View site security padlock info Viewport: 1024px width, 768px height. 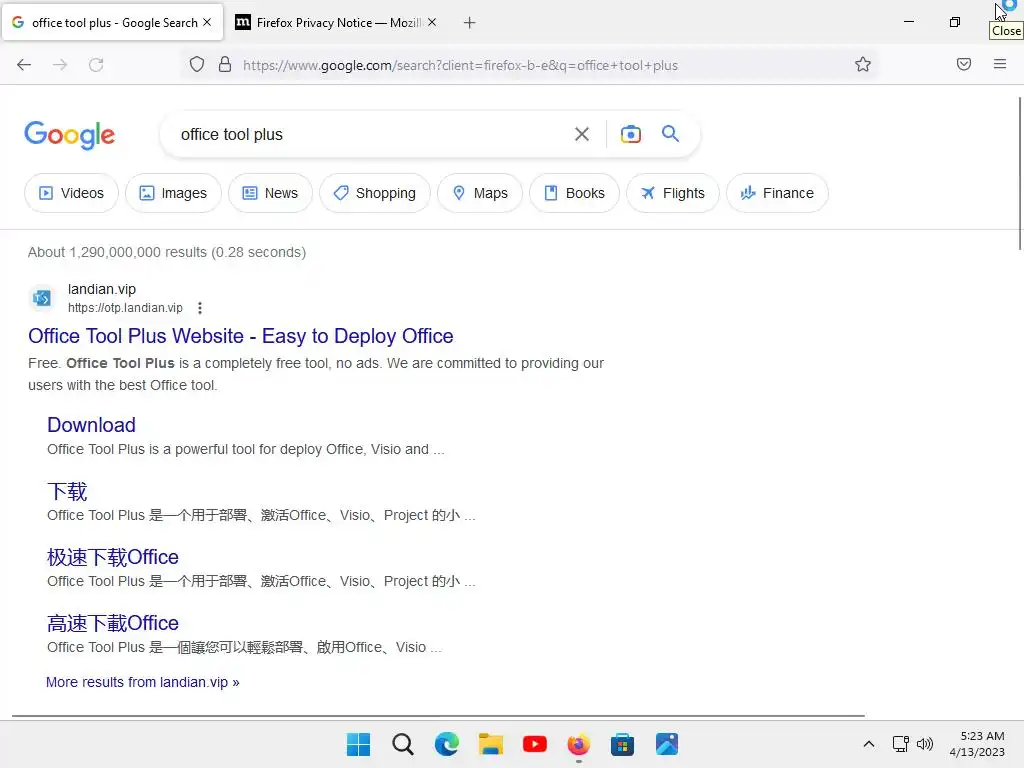tap(225, 65)
